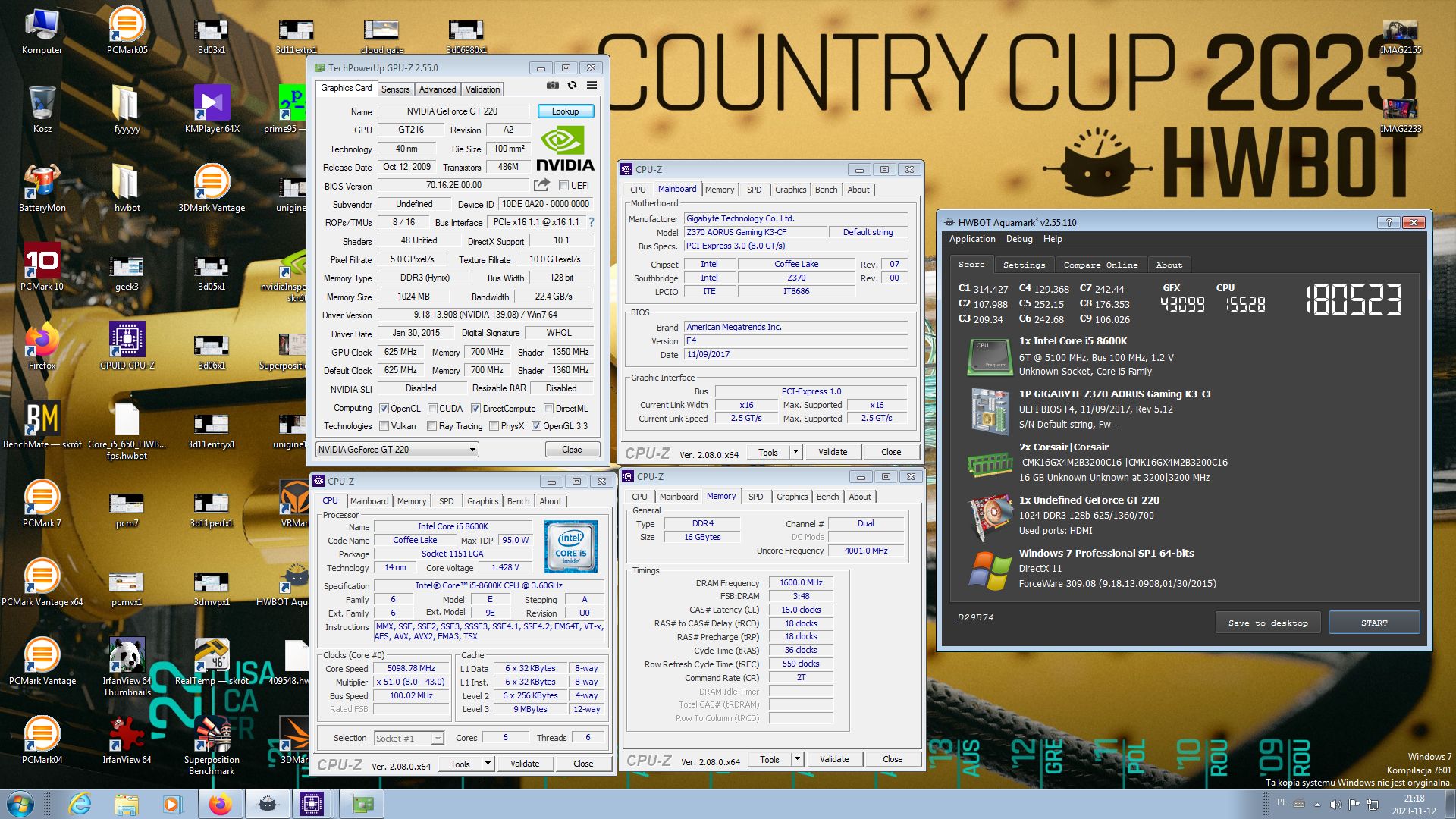1456x819 pixels.
Task: Click the Bus Interface question mark icon
Action: (591, 222)
